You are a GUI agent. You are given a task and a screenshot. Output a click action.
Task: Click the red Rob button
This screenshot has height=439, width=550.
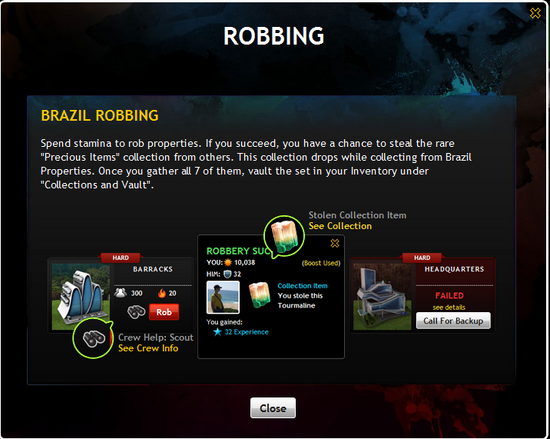(x=164, y=312)
